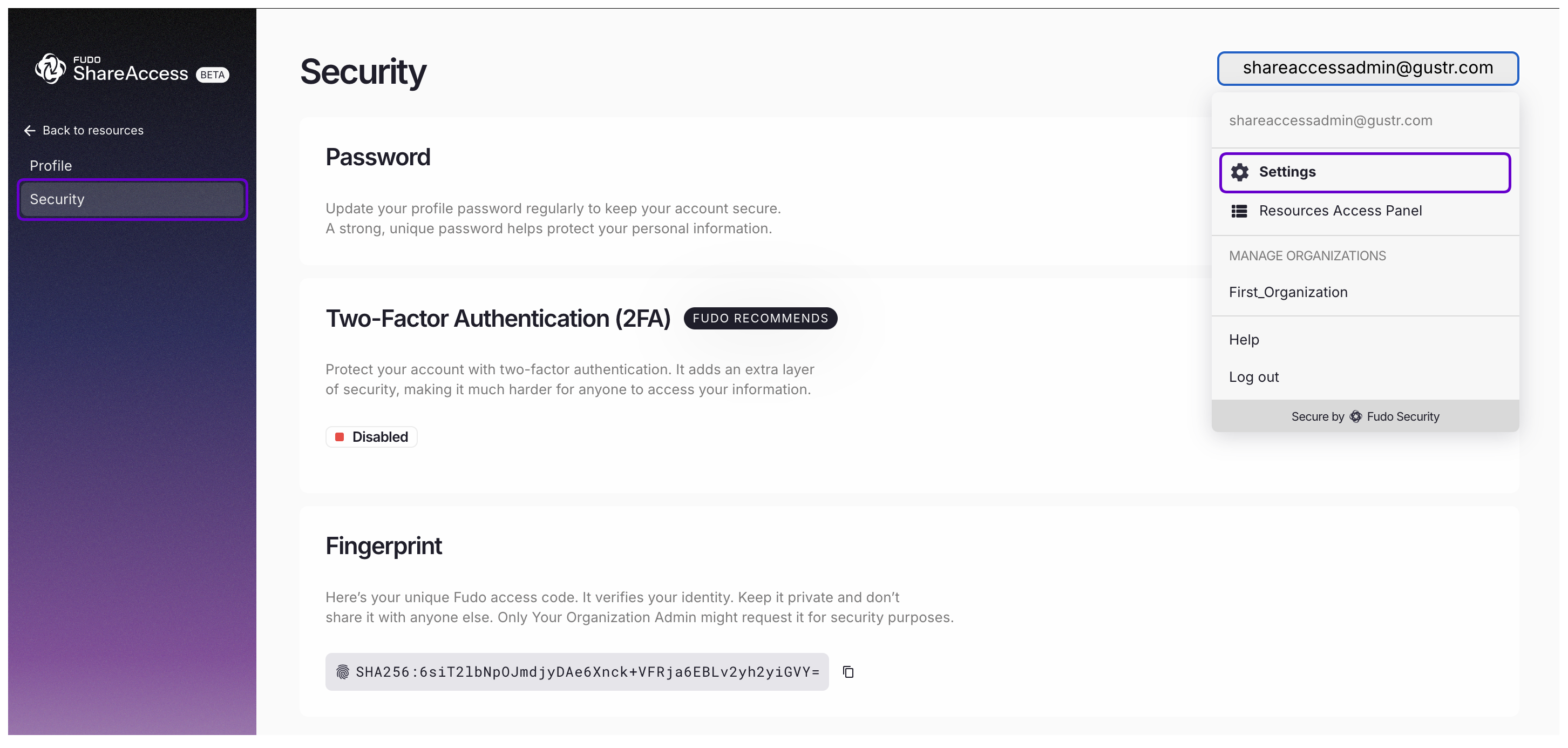This screenshot has width=1568, height=748.
Task: Click the Fudo Security logo in menu footer
Action: (1355, 416)
